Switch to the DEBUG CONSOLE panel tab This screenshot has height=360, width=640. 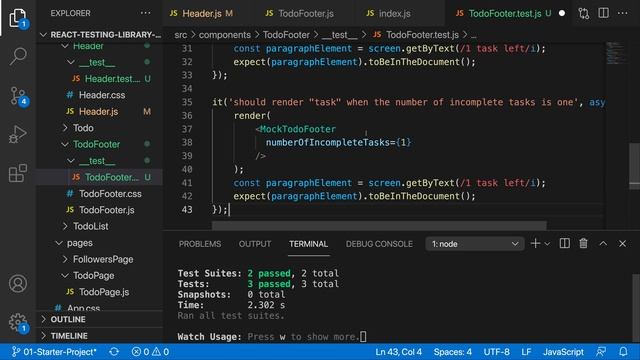tap(379, 244)
